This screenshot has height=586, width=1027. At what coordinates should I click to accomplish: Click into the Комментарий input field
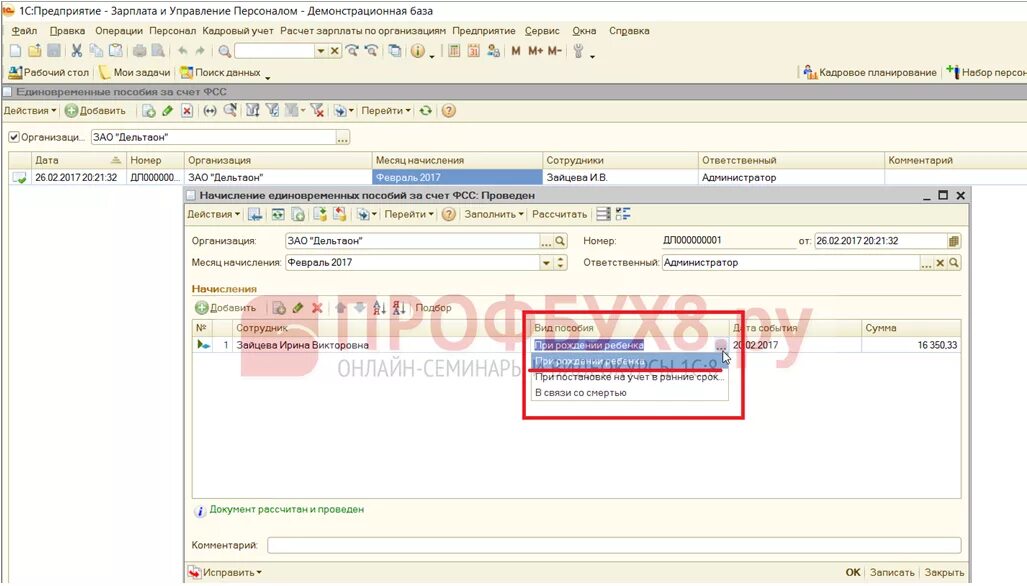614,545
